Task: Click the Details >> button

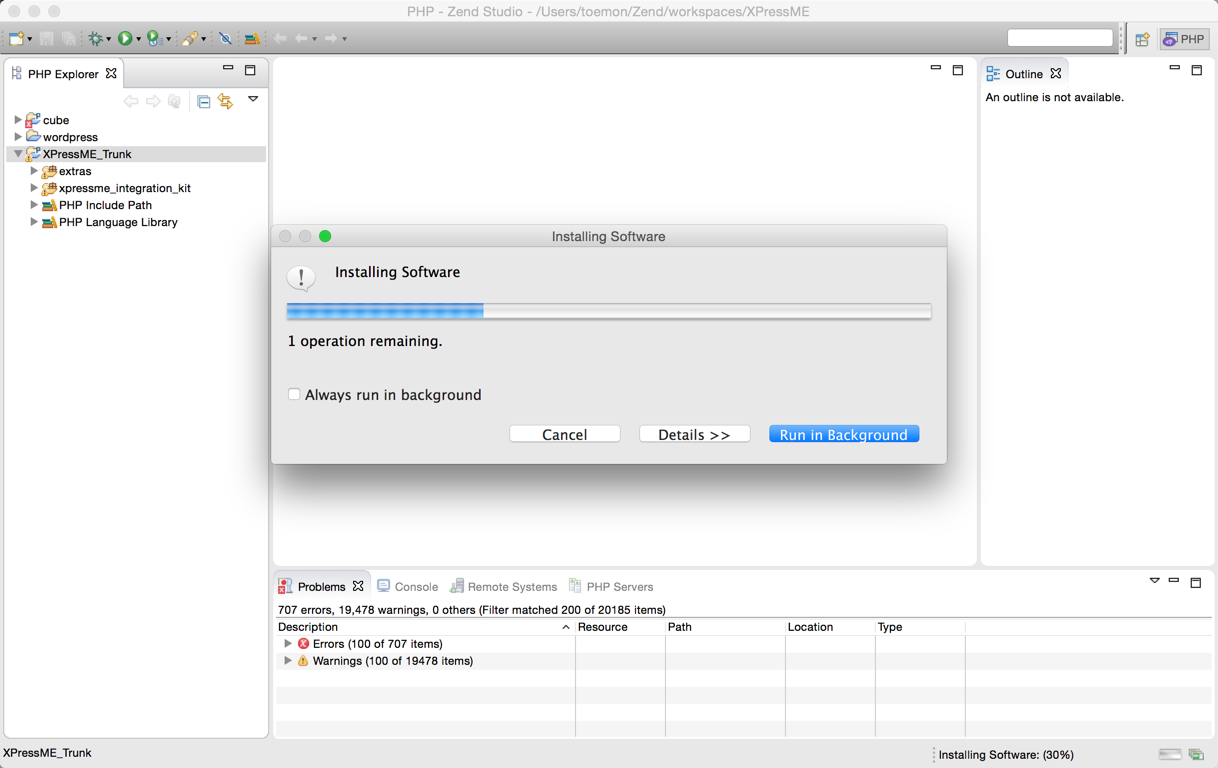Action: [x=695, y=434]
